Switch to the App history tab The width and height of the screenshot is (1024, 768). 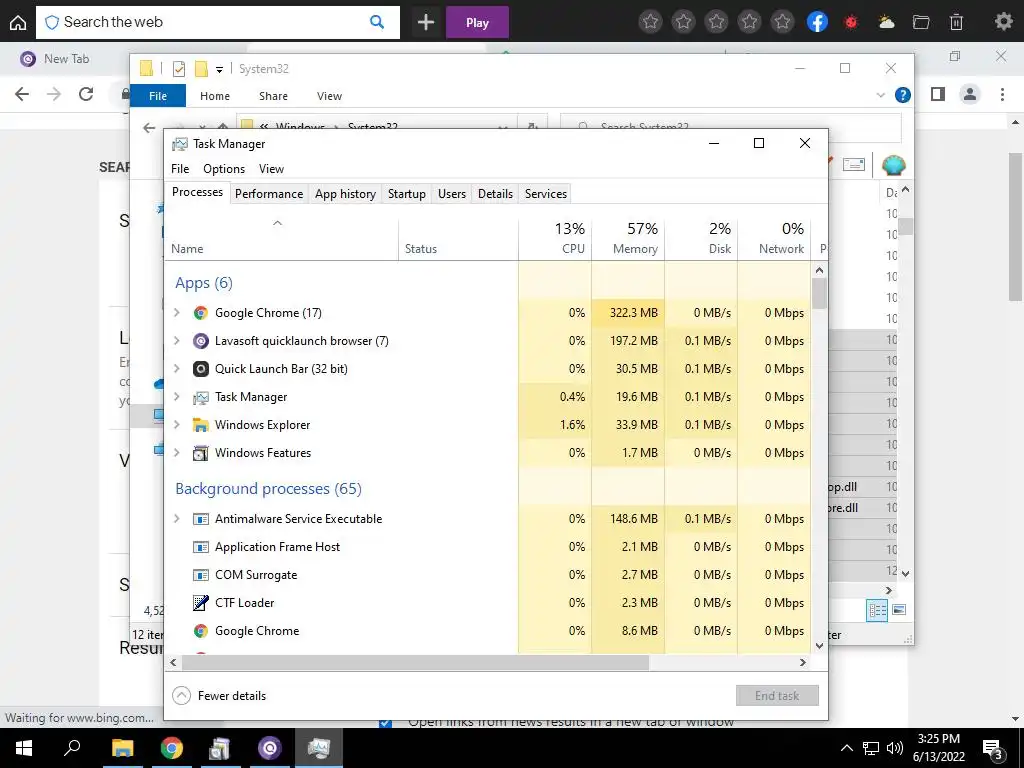(345, 194)
